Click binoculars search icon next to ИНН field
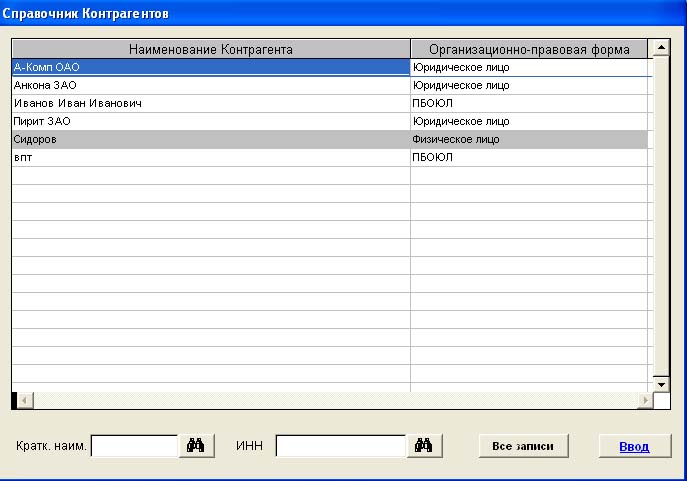Image resolution: width=687 pixels, height=481 pixels. coord(424,446)
